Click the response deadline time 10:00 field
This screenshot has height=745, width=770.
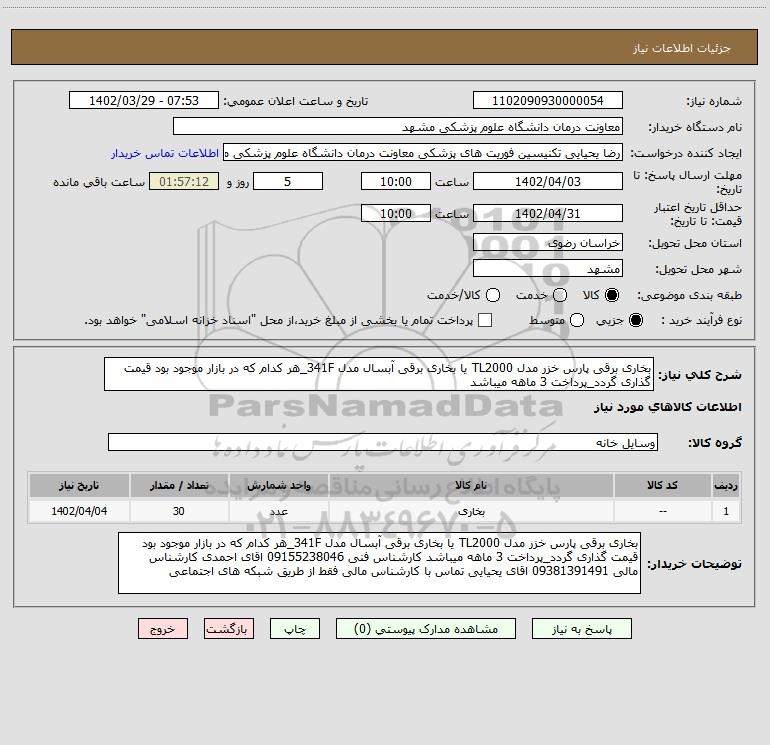pos(396,182)
